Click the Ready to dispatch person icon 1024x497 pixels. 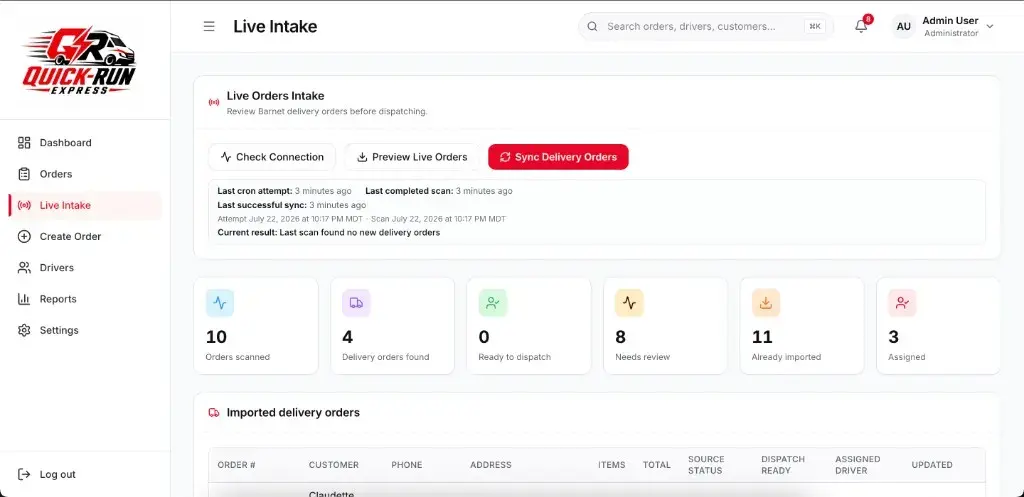[493, 303]
